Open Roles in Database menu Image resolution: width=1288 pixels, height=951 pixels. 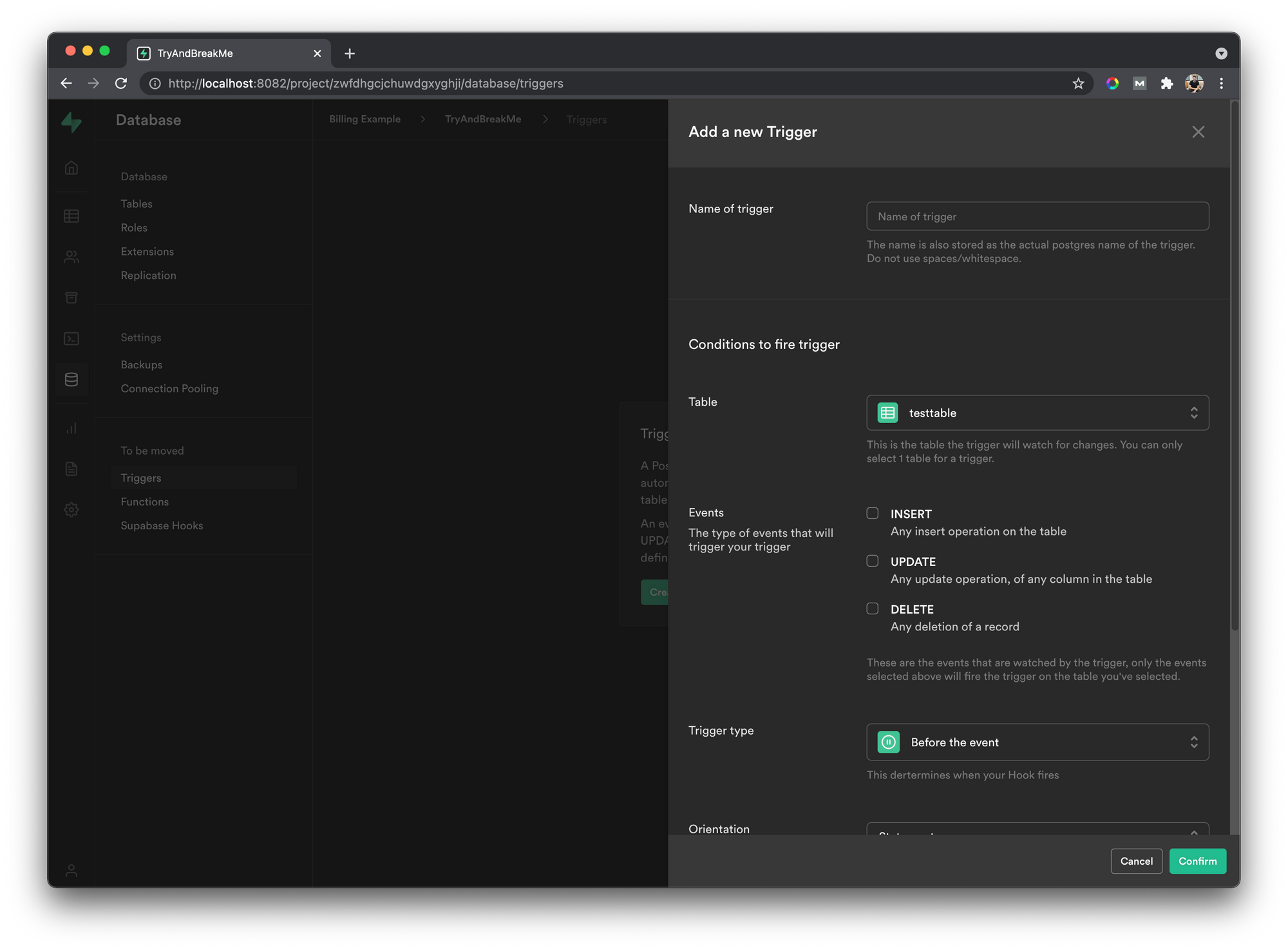134,228
